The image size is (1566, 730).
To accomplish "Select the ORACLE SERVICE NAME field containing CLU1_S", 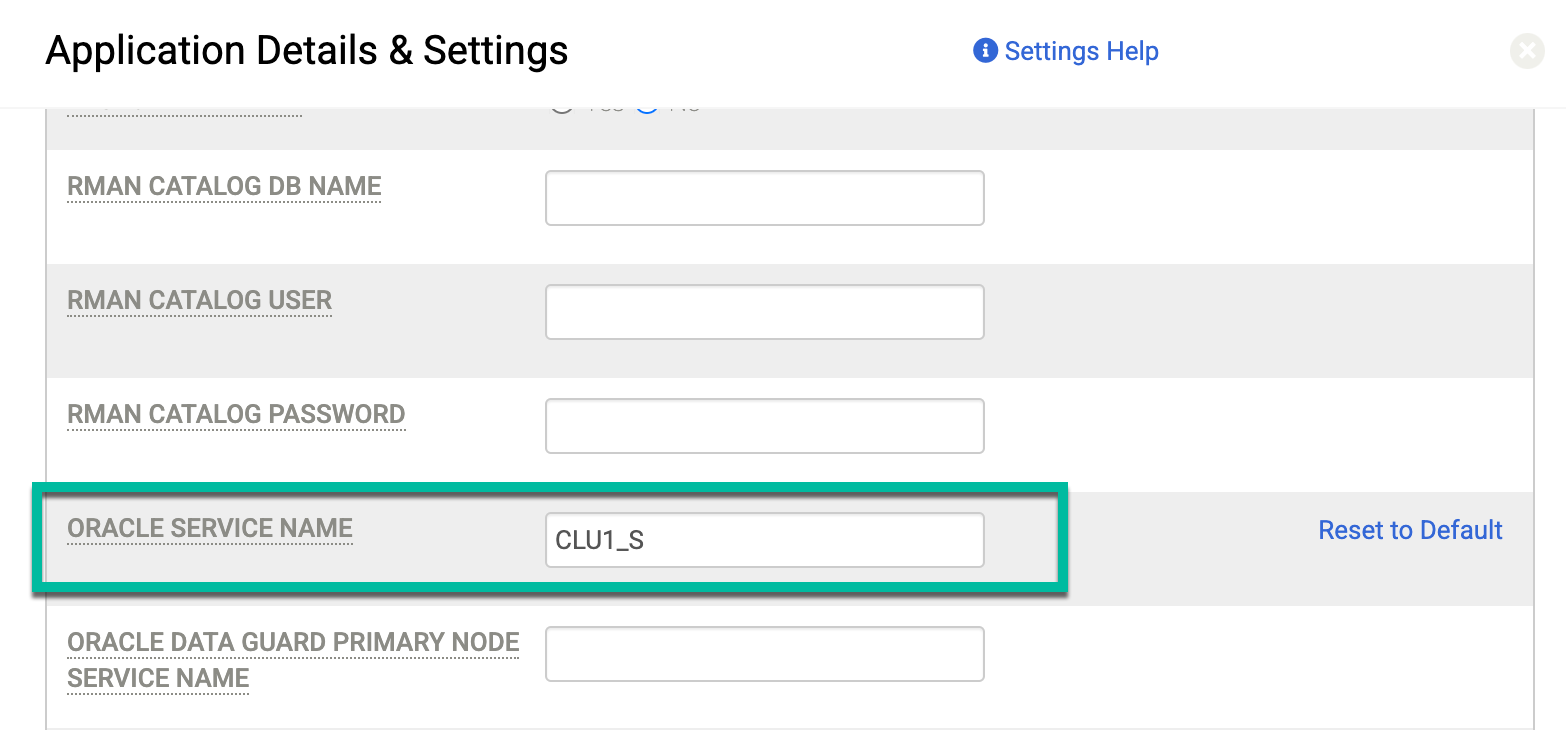I will tap(763, 539).
